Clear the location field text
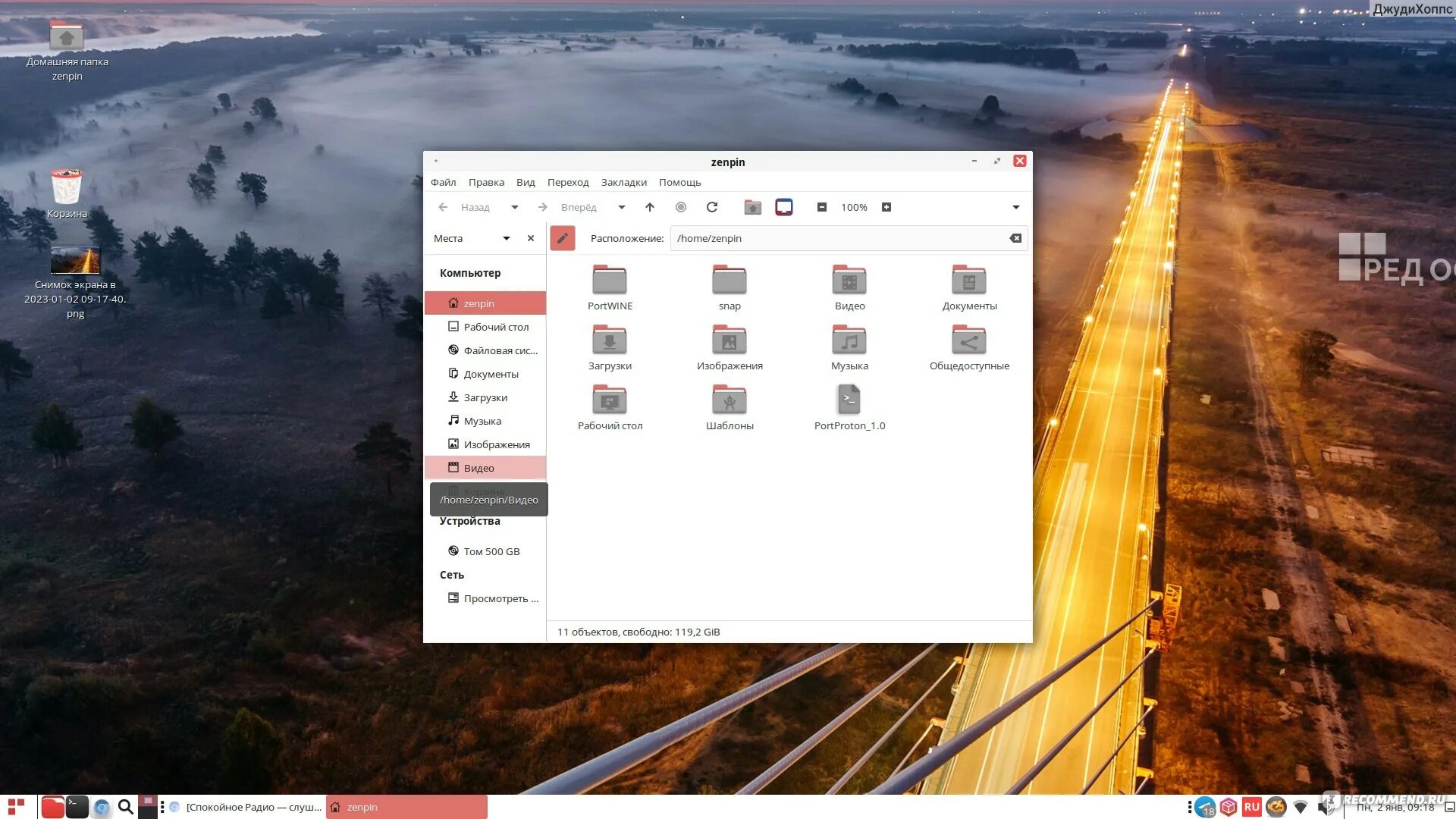This screenshot has width=1456, height=819. [x=1015, y=238]
